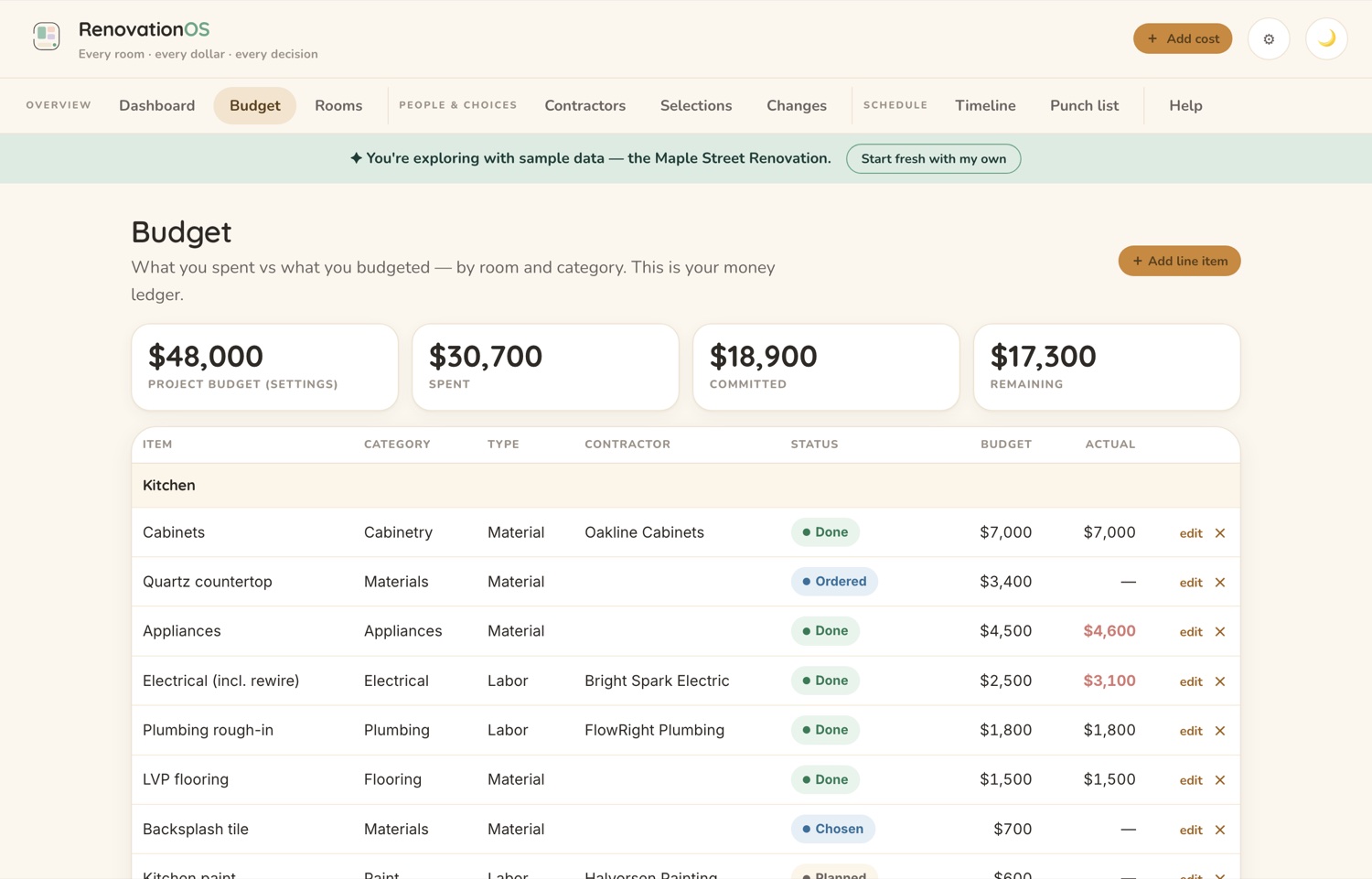
Task: Click the RenovationOS logo icon
Action: 46,37
